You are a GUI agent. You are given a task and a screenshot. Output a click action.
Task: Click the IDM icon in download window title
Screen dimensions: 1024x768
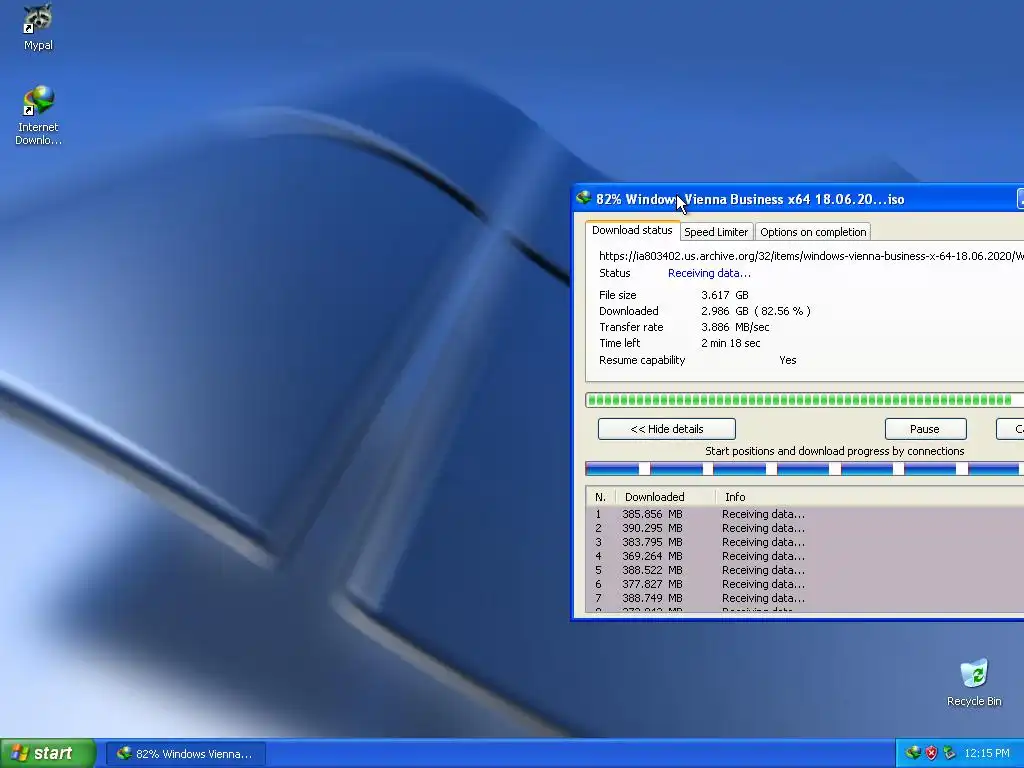pyautogui.click(x=583, y=199)
